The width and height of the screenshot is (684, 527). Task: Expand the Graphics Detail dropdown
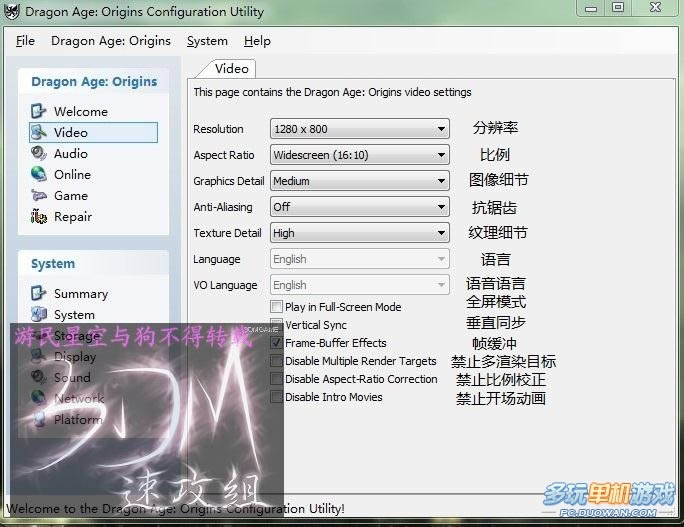click(441, 181)
